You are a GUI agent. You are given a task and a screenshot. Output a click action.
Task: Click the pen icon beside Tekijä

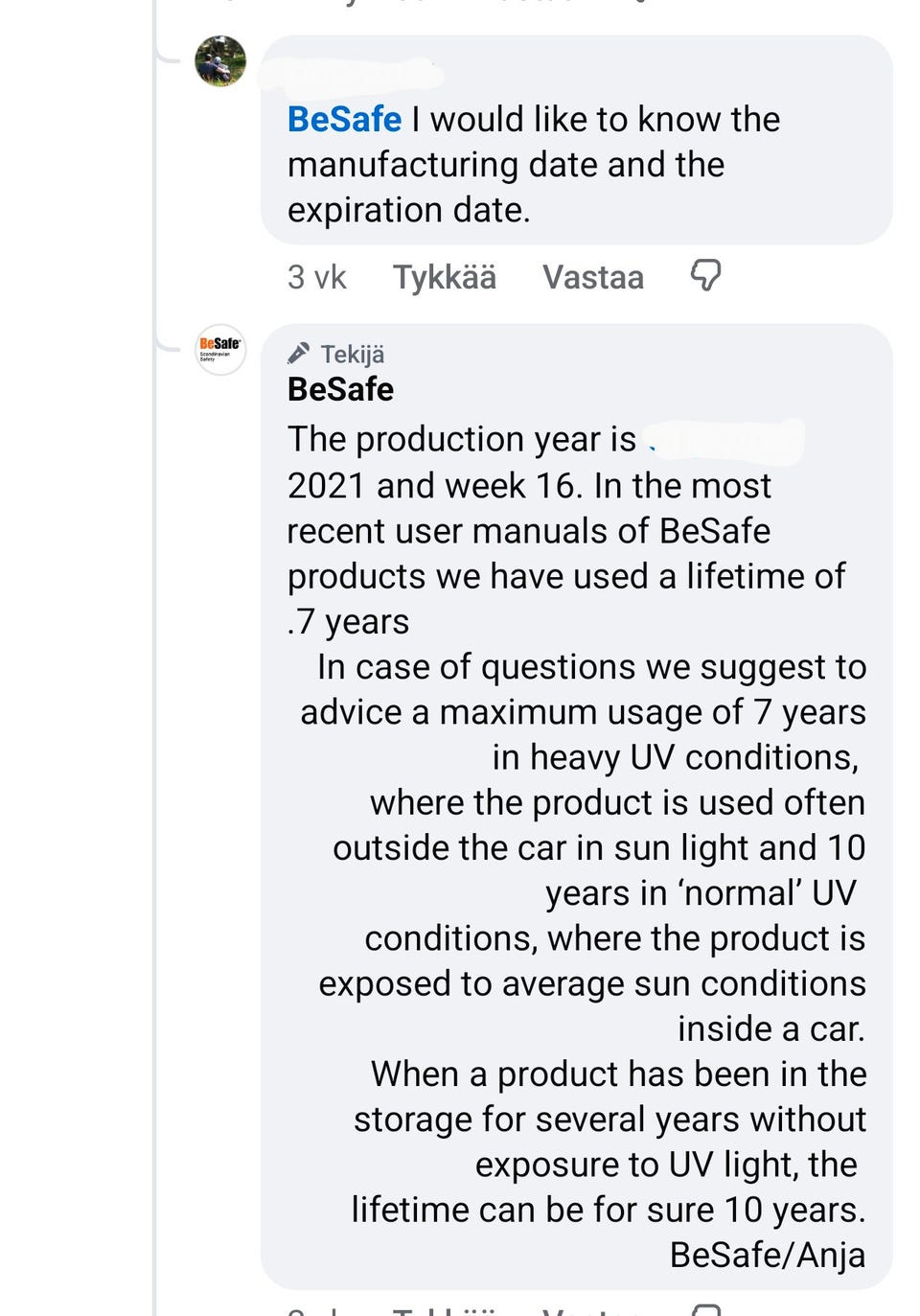pyautogui.click(x=299, y=354)
